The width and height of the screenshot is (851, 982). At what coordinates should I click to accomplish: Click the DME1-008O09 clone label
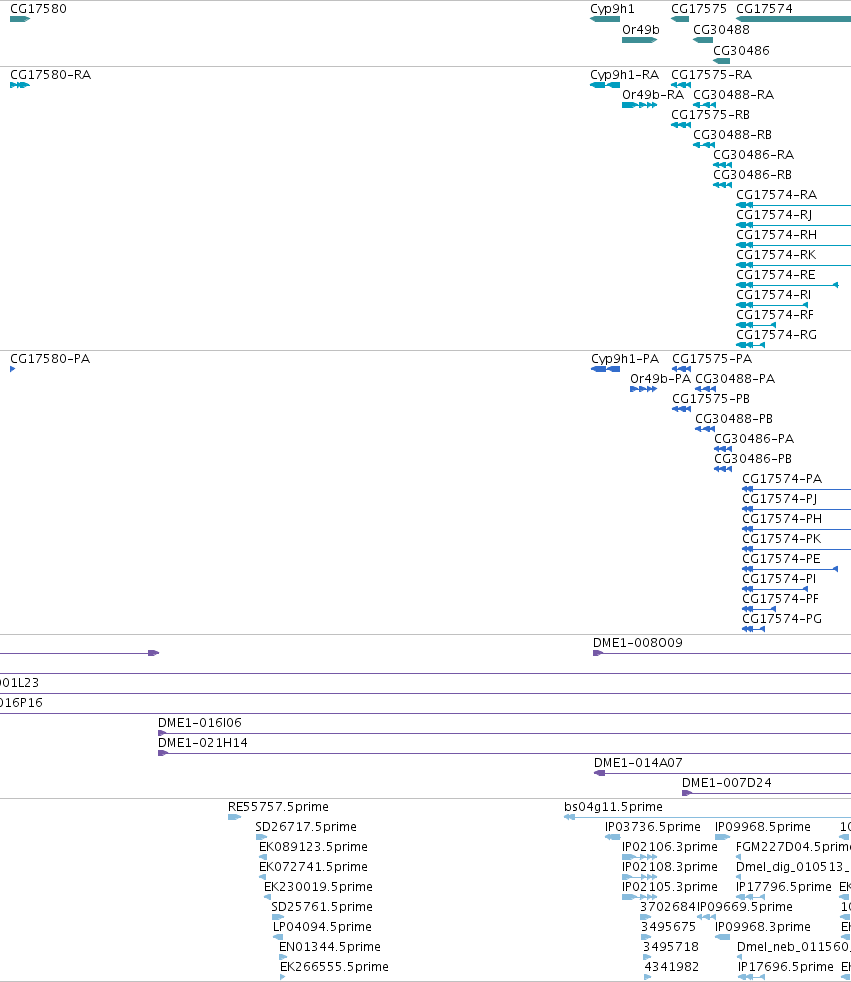[637, 643]
